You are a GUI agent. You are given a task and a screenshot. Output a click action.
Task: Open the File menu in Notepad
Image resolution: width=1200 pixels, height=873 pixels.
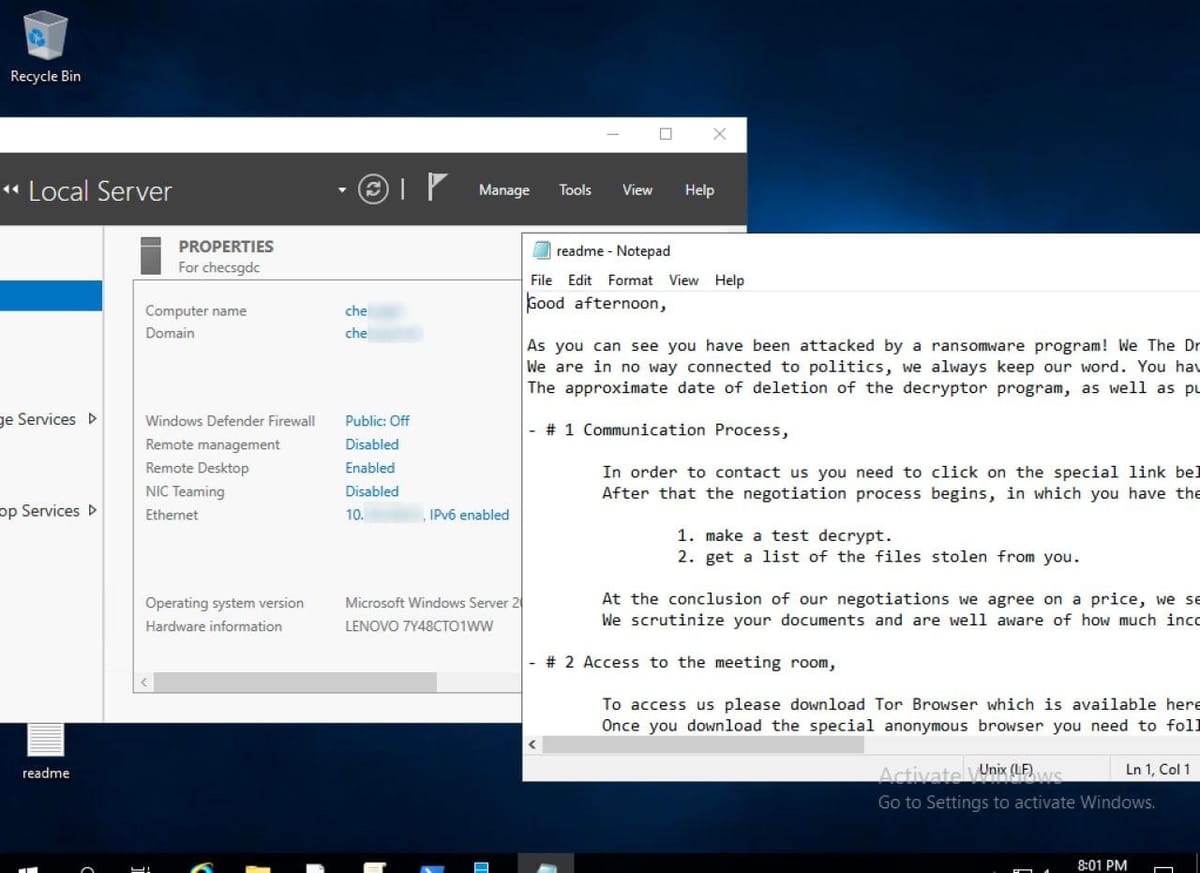(x=541, y=280)
